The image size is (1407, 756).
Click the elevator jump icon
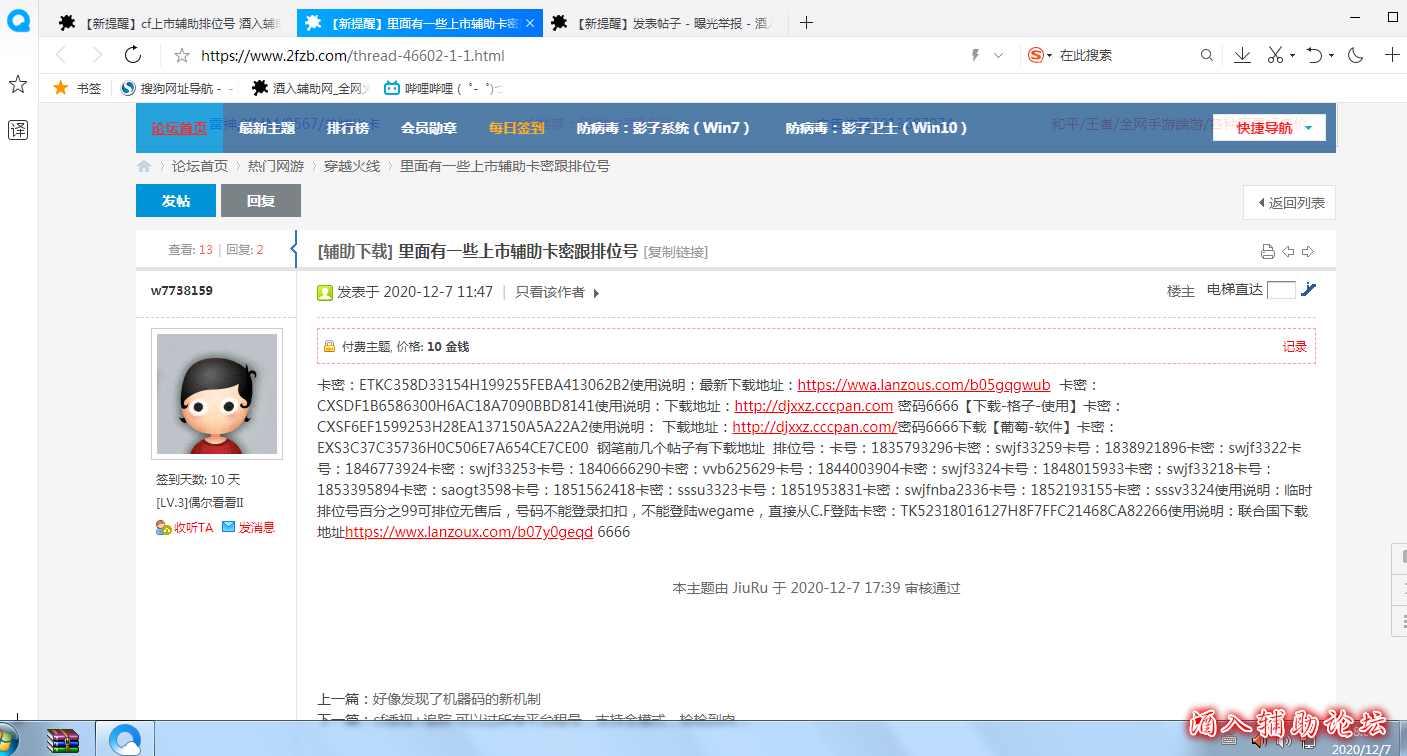(1308, 290)
